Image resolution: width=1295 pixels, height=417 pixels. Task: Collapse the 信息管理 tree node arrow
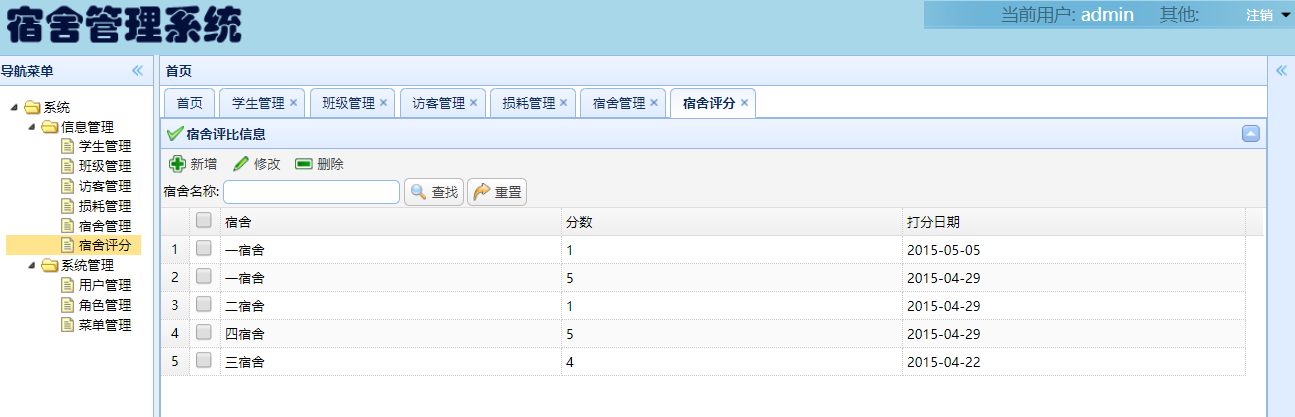(32, 127)
